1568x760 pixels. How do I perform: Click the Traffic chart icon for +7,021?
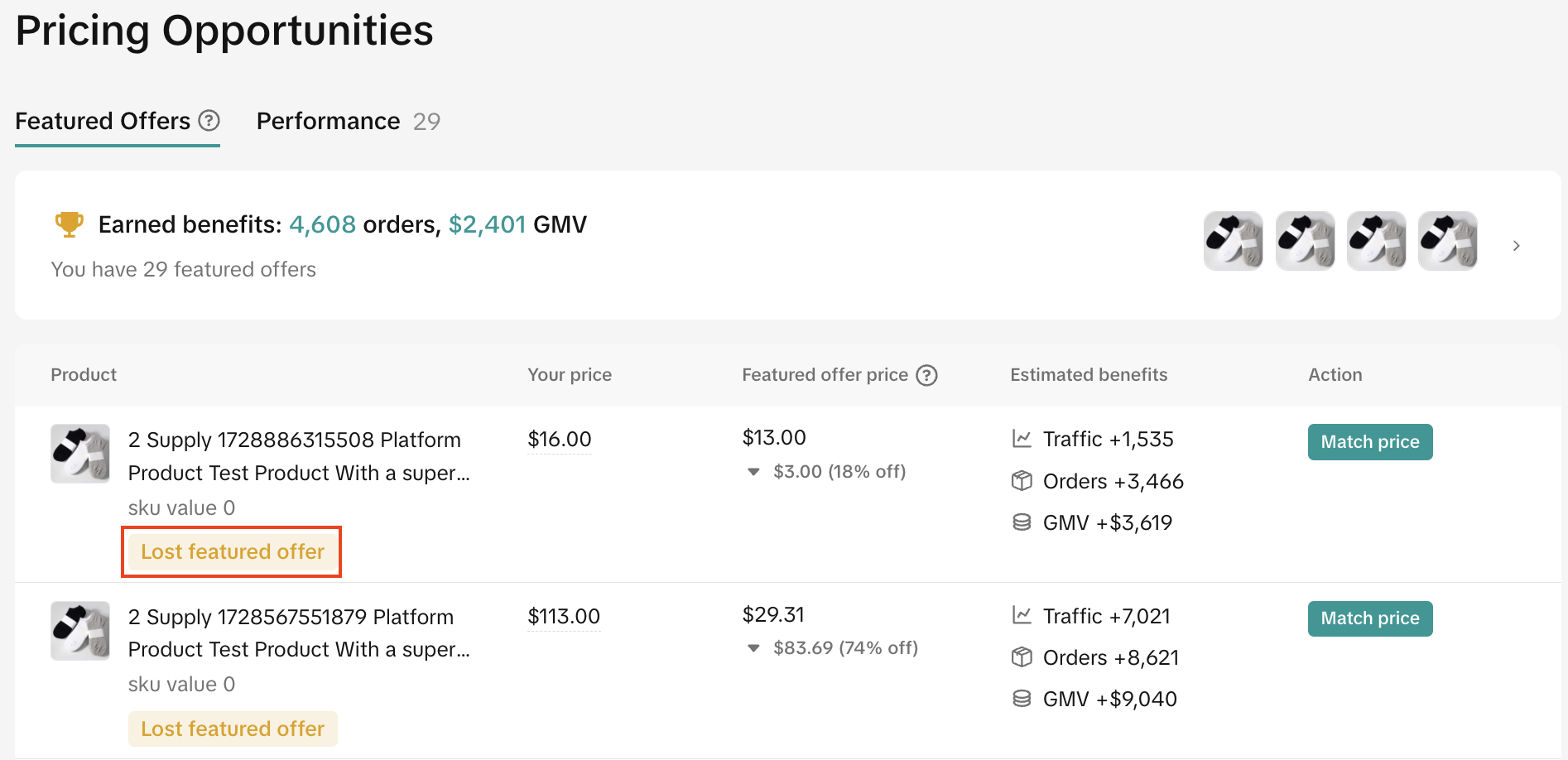pos(1022,616)
